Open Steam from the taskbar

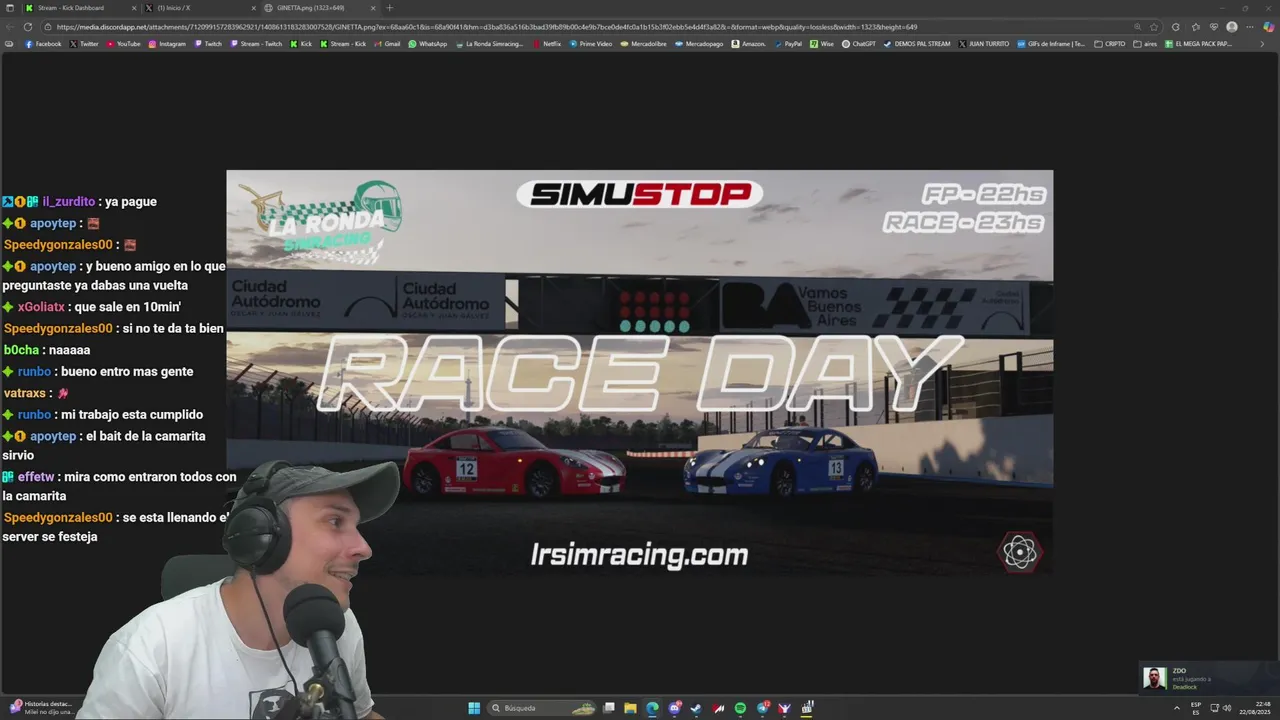click(x=696, y=708)
